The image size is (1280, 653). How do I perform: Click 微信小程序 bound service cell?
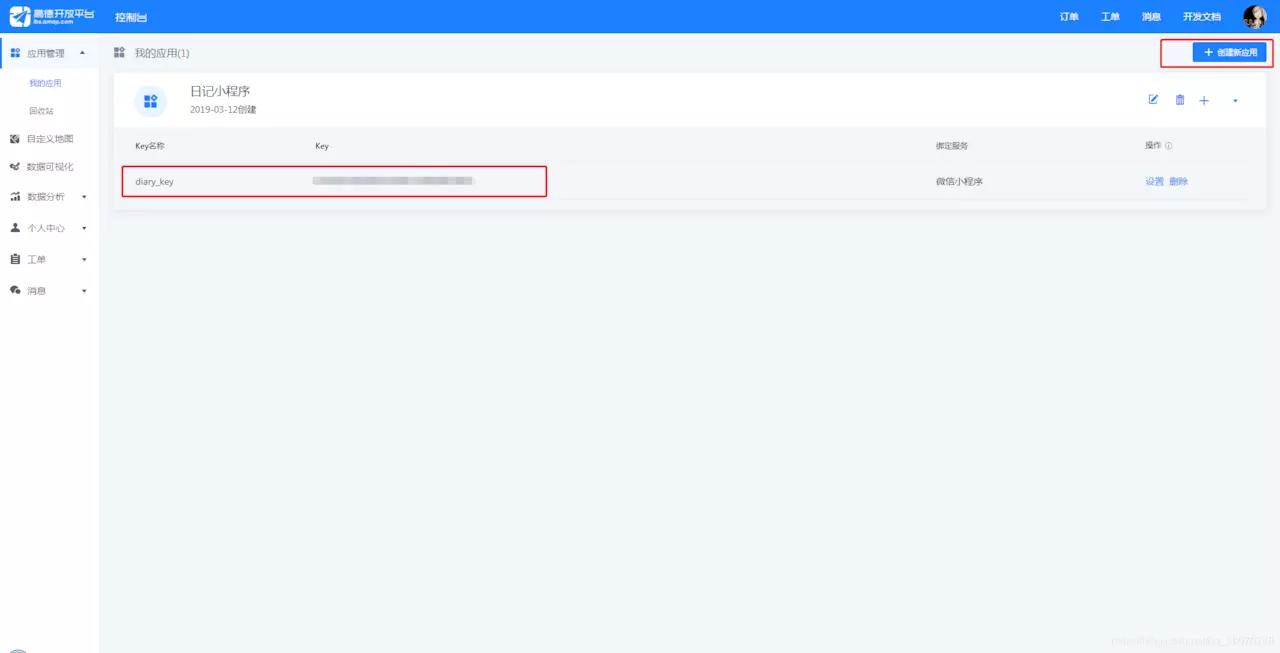pos(959,181)
